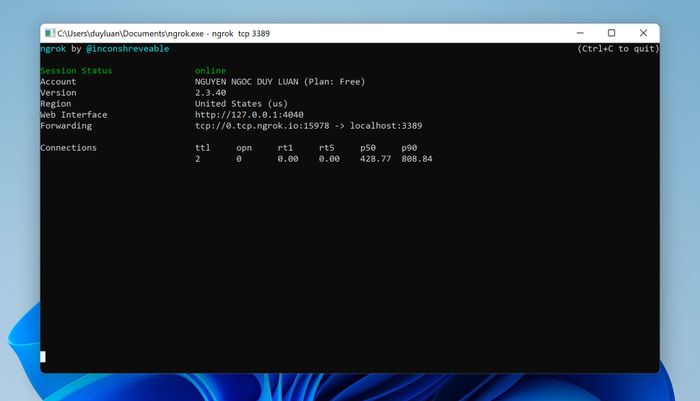The height and width of the screenshot is (401, 700).
Task: Click the 'NGUYEN NGOC DUY LUAN (Plan: Free)' value
Action: tap(280, 82)
